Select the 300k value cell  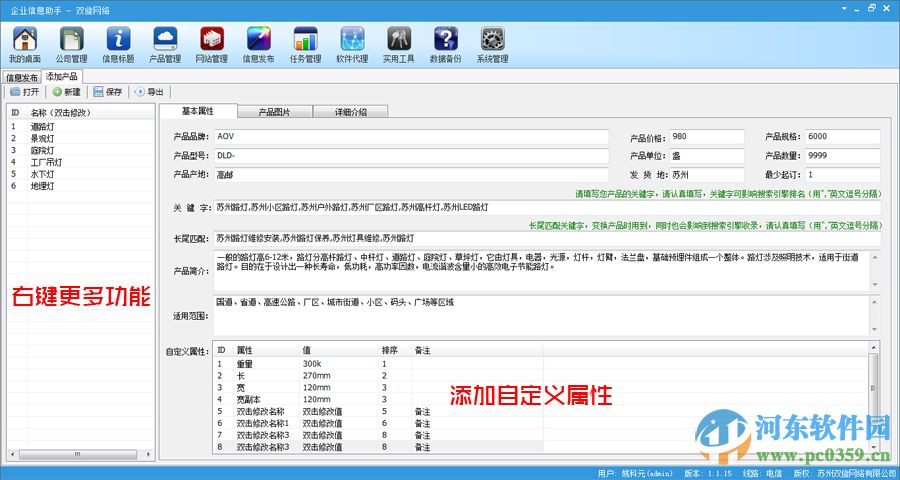[x=339, y=363]
